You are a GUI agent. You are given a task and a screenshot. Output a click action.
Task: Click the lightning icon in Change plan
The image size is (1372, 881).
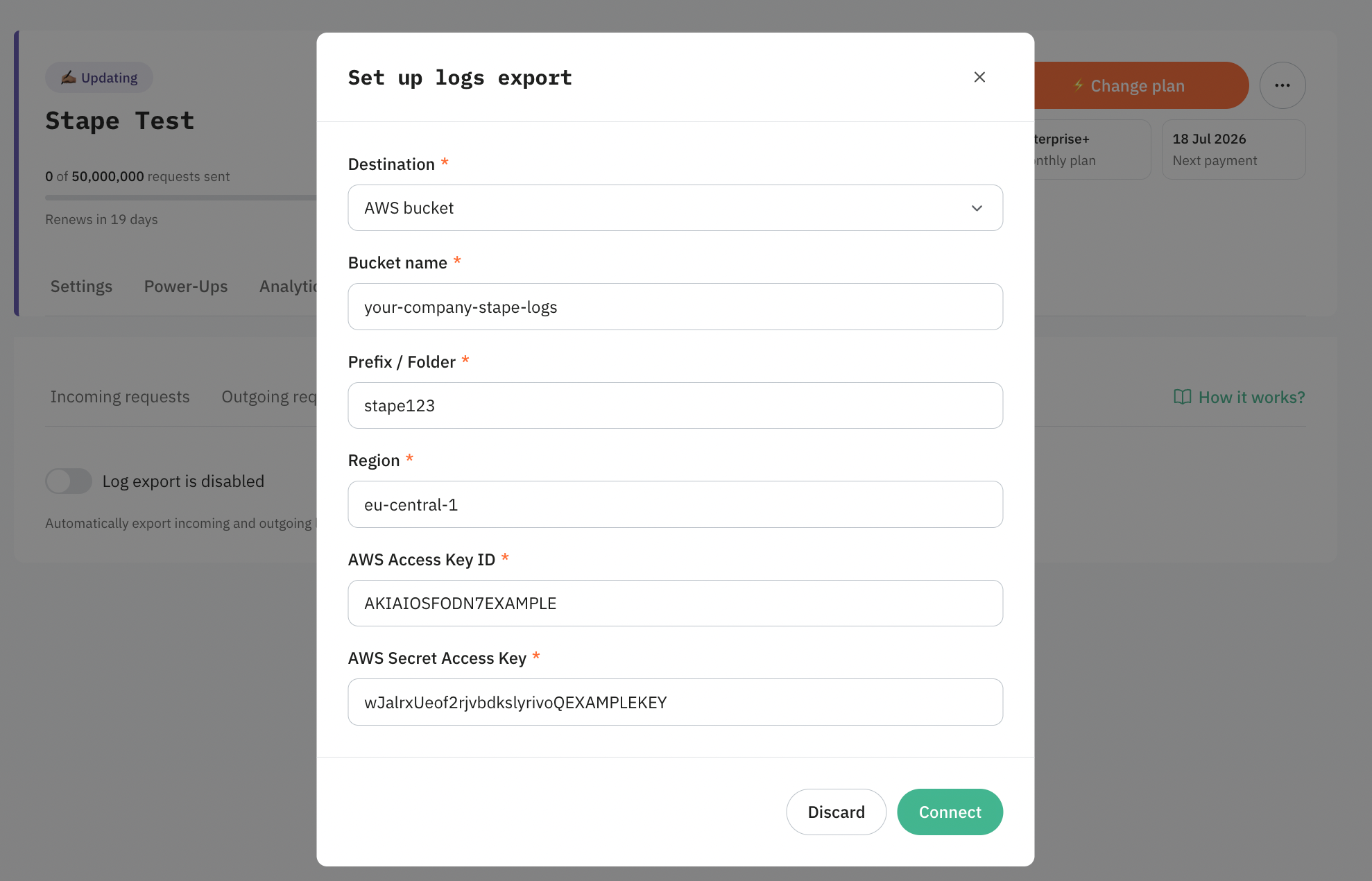1079,85
